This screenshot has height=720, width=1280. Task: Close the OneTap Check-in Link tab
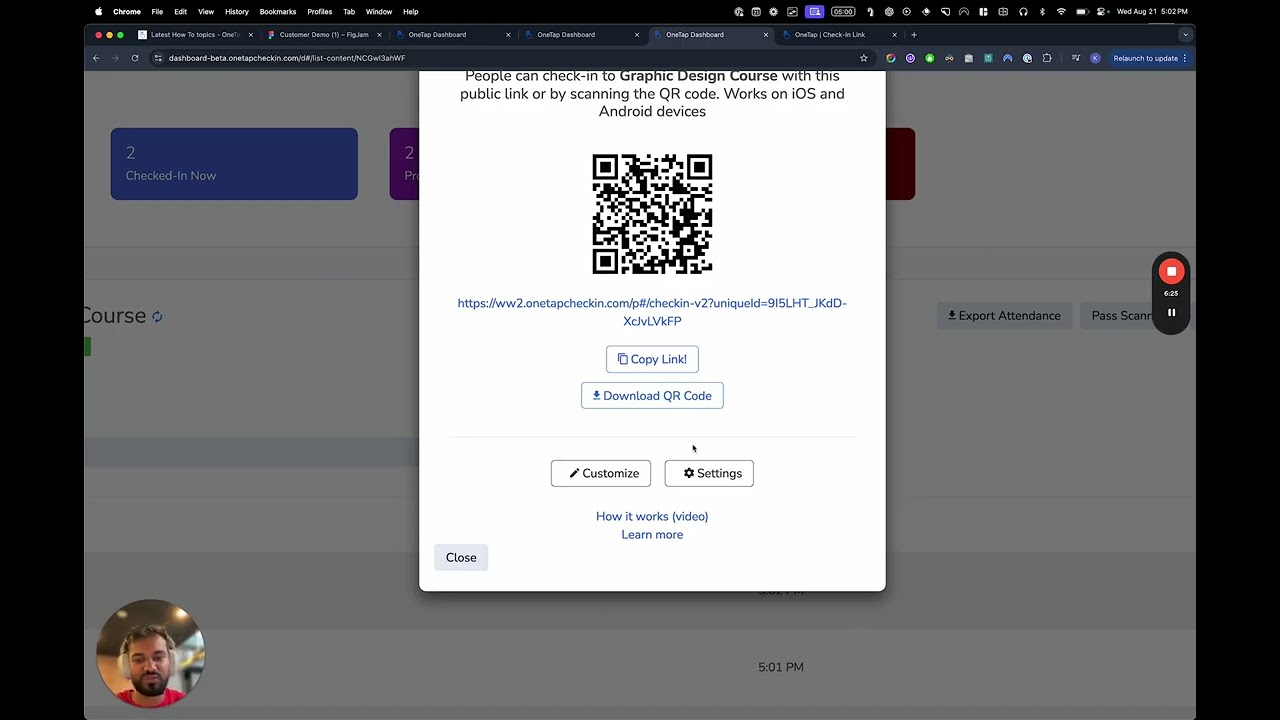(895, 35)
